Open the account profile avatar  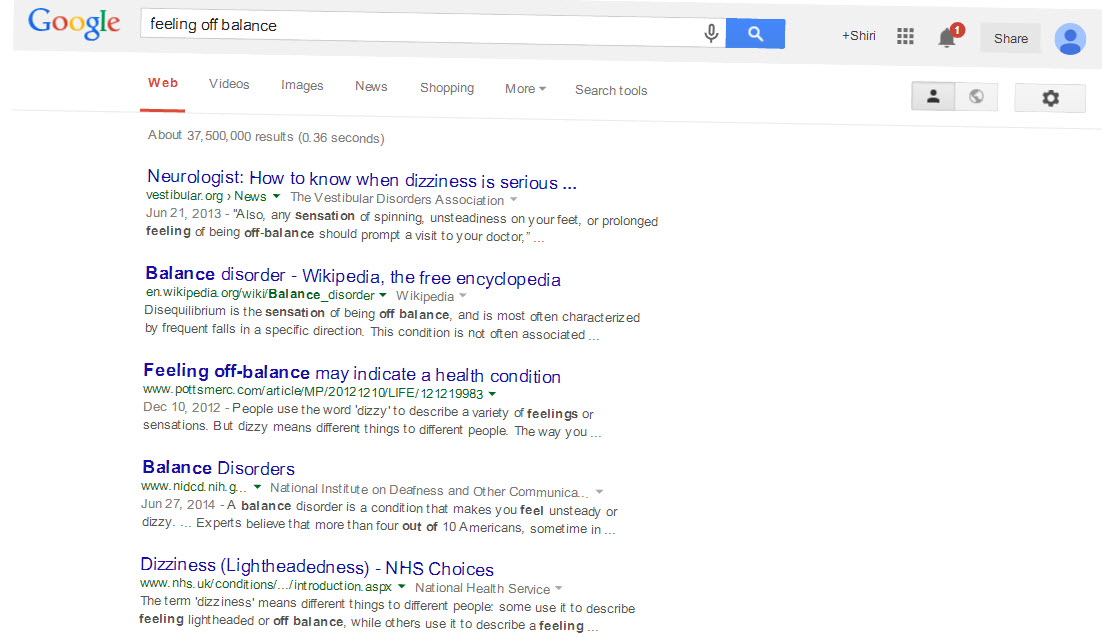click(x=1070, y=39)
